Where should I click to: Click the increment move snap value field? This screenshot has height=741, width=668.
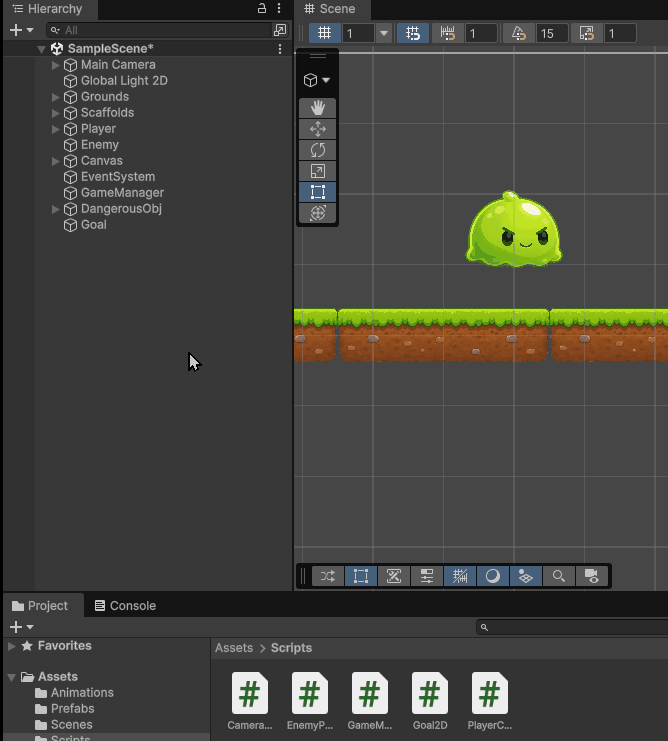481,33
